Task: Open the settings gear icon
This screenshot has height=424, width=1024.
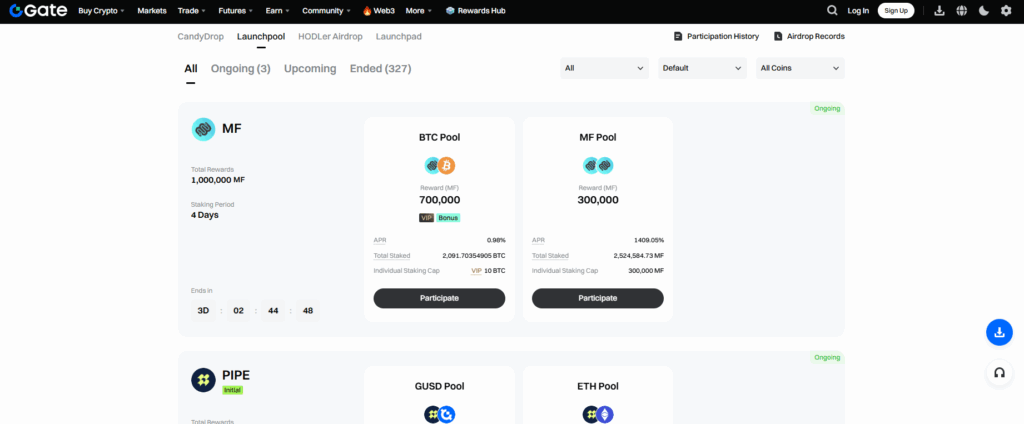Action: point(1006,11)
